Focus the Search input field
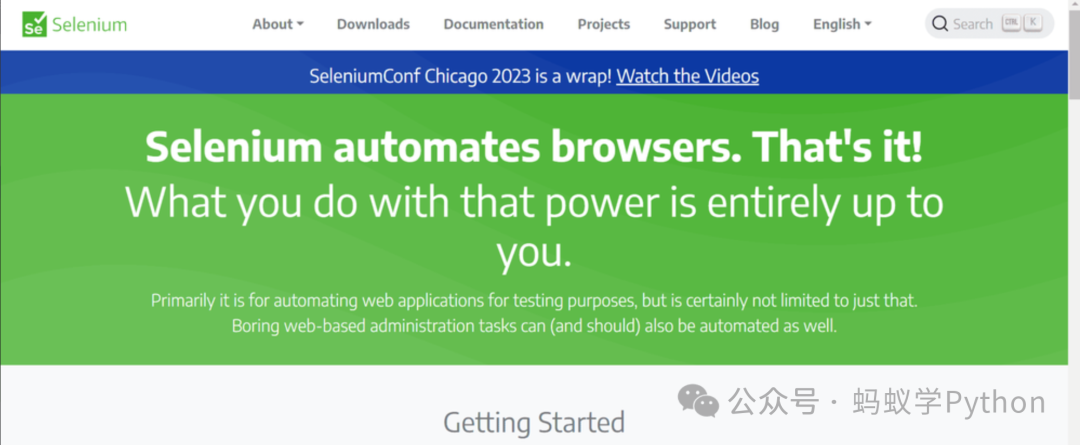This screenshot has width=1080, height=445. click(x=989, y=24)
